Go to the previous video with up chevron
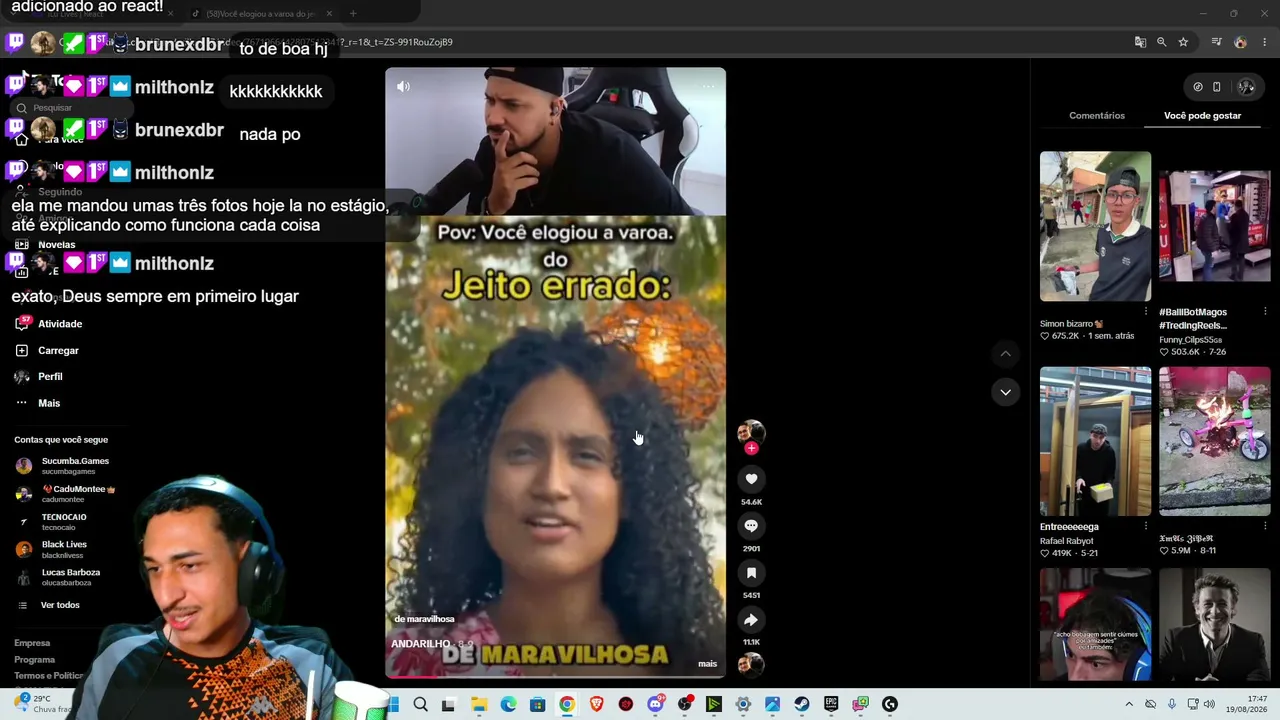The height and width of the screenshot is (720, 1280). pyautogui.click(x=1005, y=354)
